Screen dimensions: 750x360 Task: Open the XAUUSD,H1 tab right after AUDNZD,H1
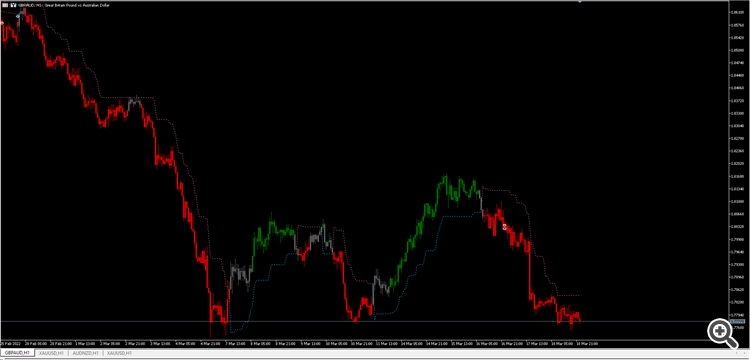tap(119, 353)
